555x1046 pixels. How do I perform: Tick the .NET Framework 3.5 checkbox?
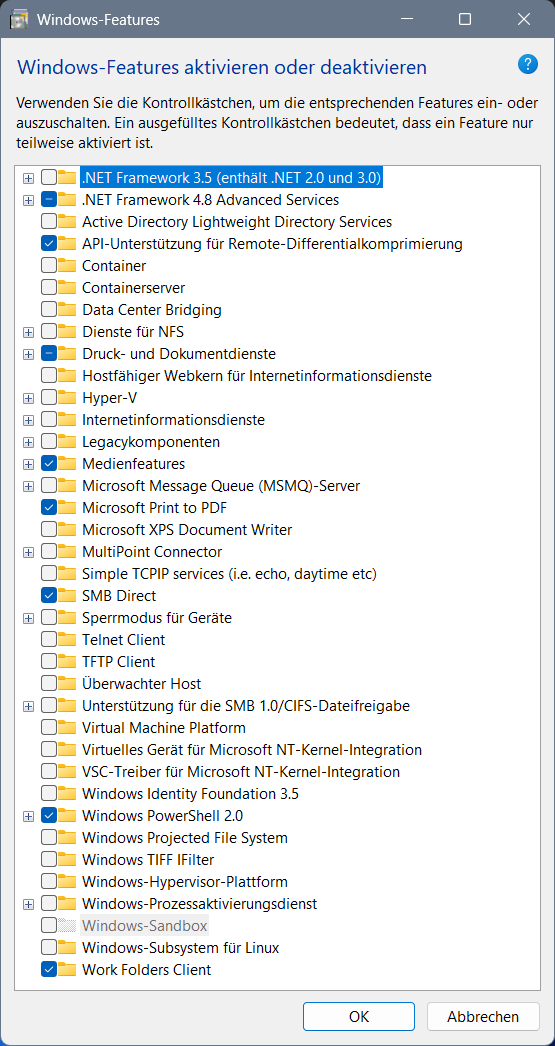(49, 177)
